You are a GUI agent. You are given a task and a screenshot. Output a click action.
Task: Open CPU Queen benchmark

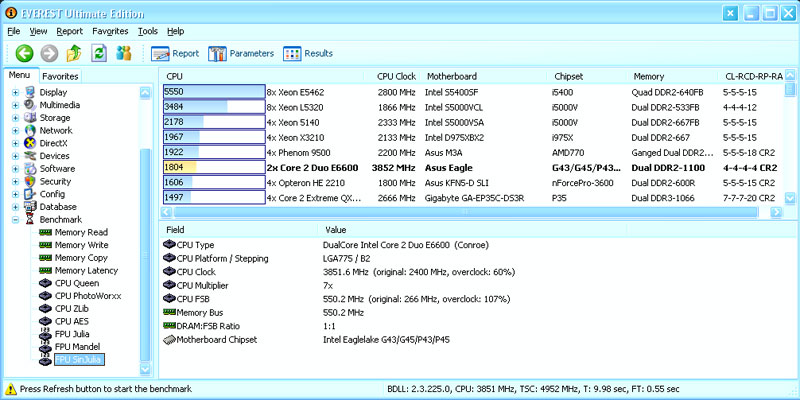[77, 283]
